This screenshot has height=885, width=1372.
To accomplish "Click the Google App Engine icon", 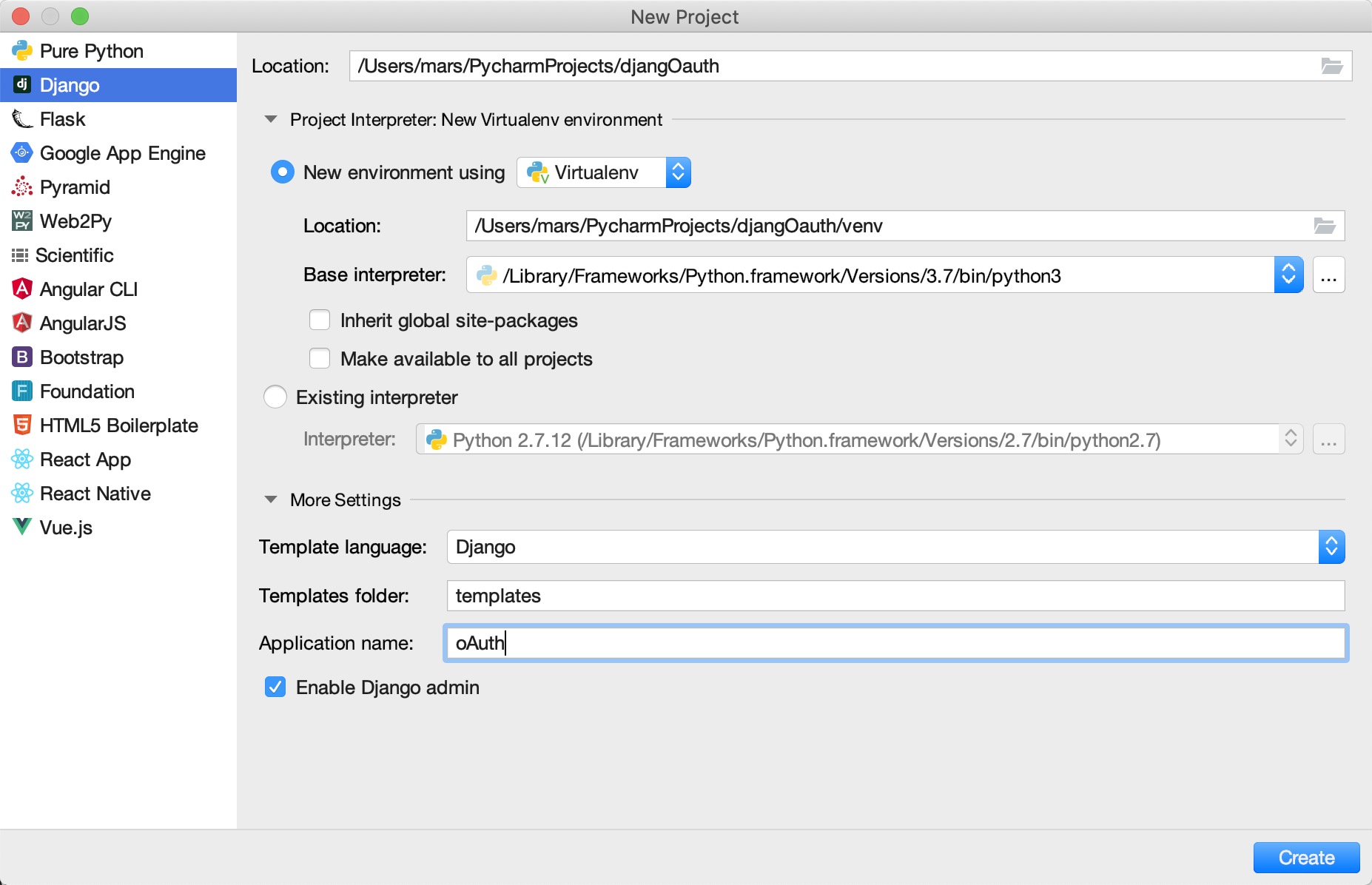I will click(22, 153).
